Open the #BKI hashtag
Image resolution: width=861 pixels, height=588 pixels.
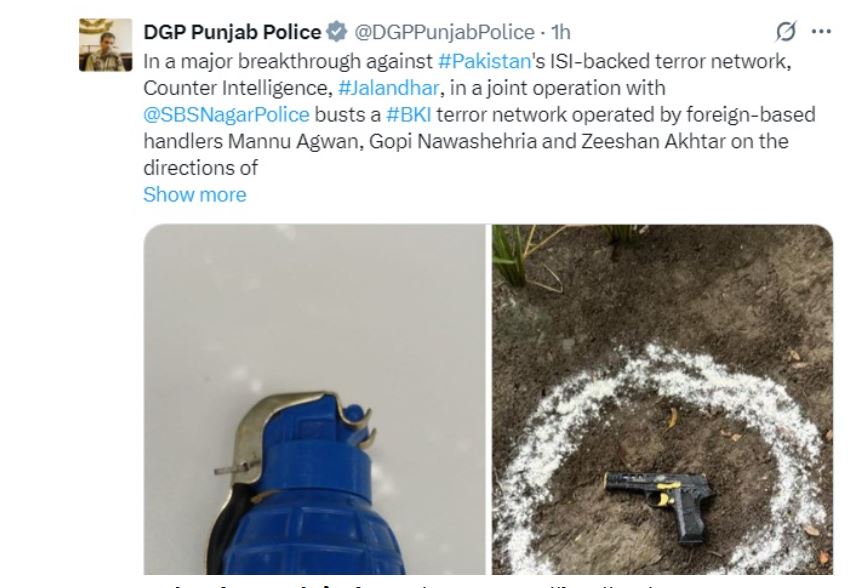[409, 115]
